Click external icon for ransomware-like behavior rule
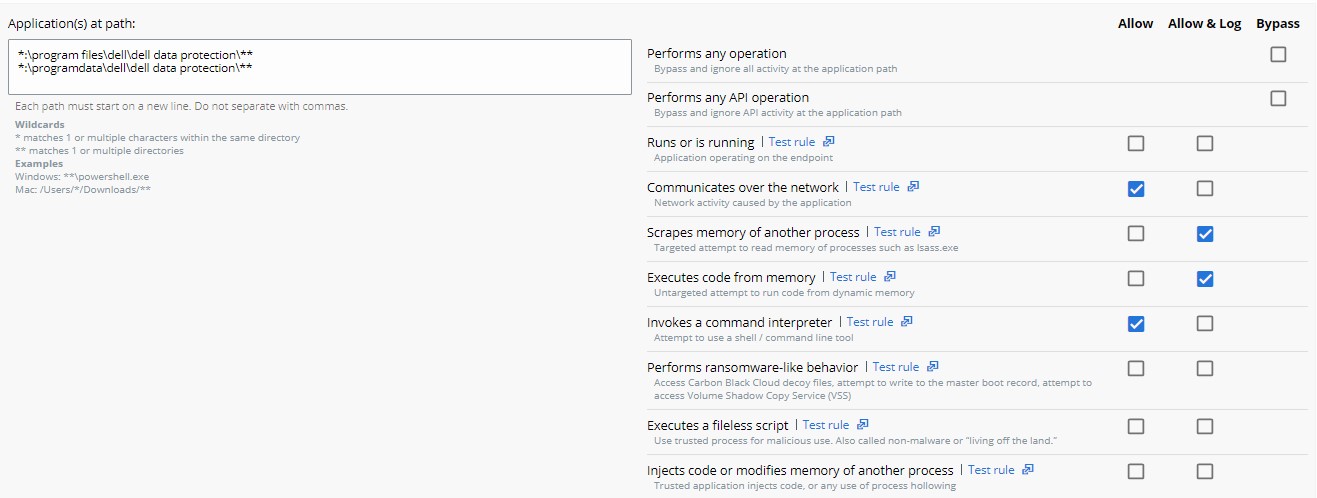This screenshot has width=1317, height=498. click(x=932, y=367)
